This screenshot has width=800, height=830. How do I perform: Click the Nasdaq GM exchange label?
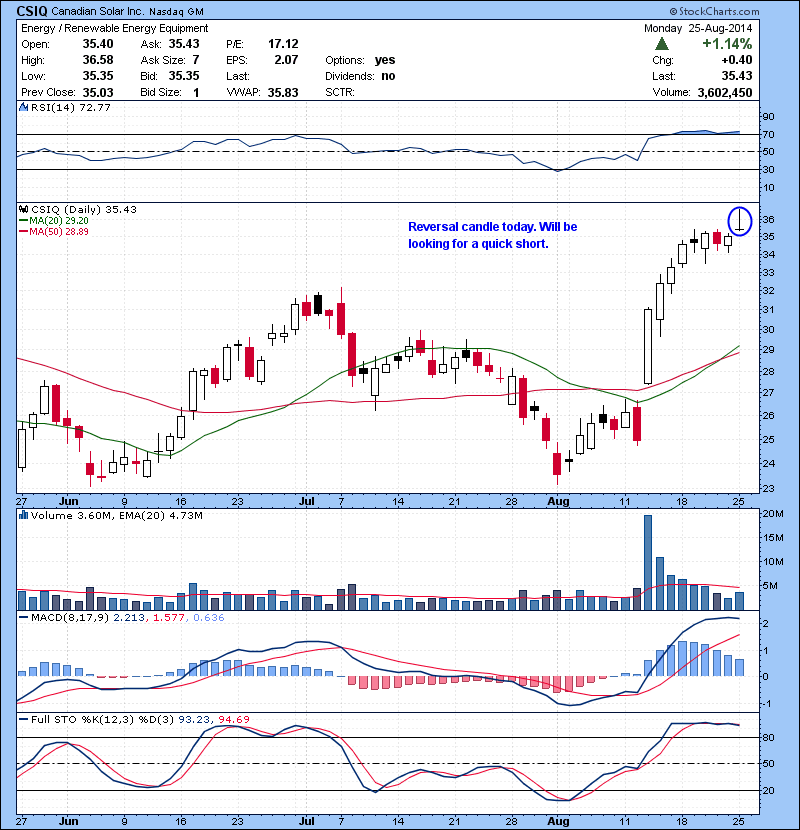[176, 12]
